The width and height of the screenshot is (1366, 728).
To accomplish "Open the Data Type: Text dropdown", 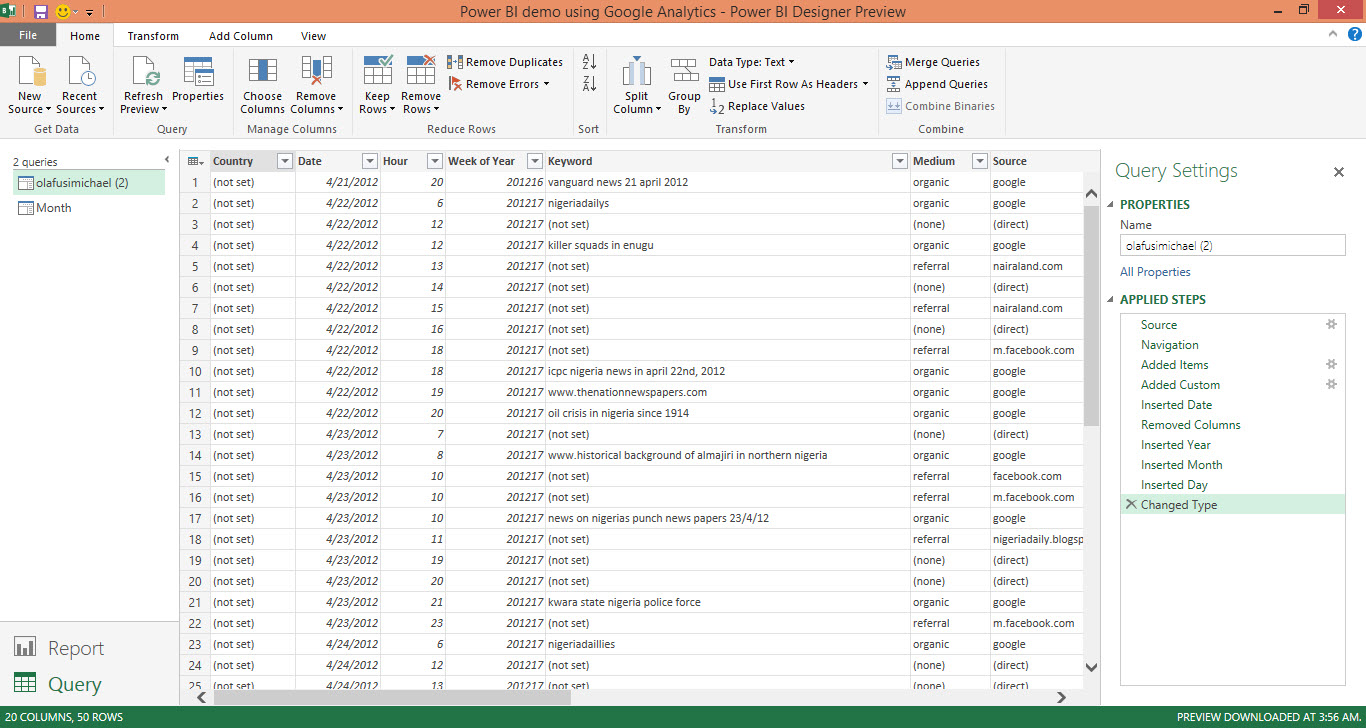I will pos(750,61).
